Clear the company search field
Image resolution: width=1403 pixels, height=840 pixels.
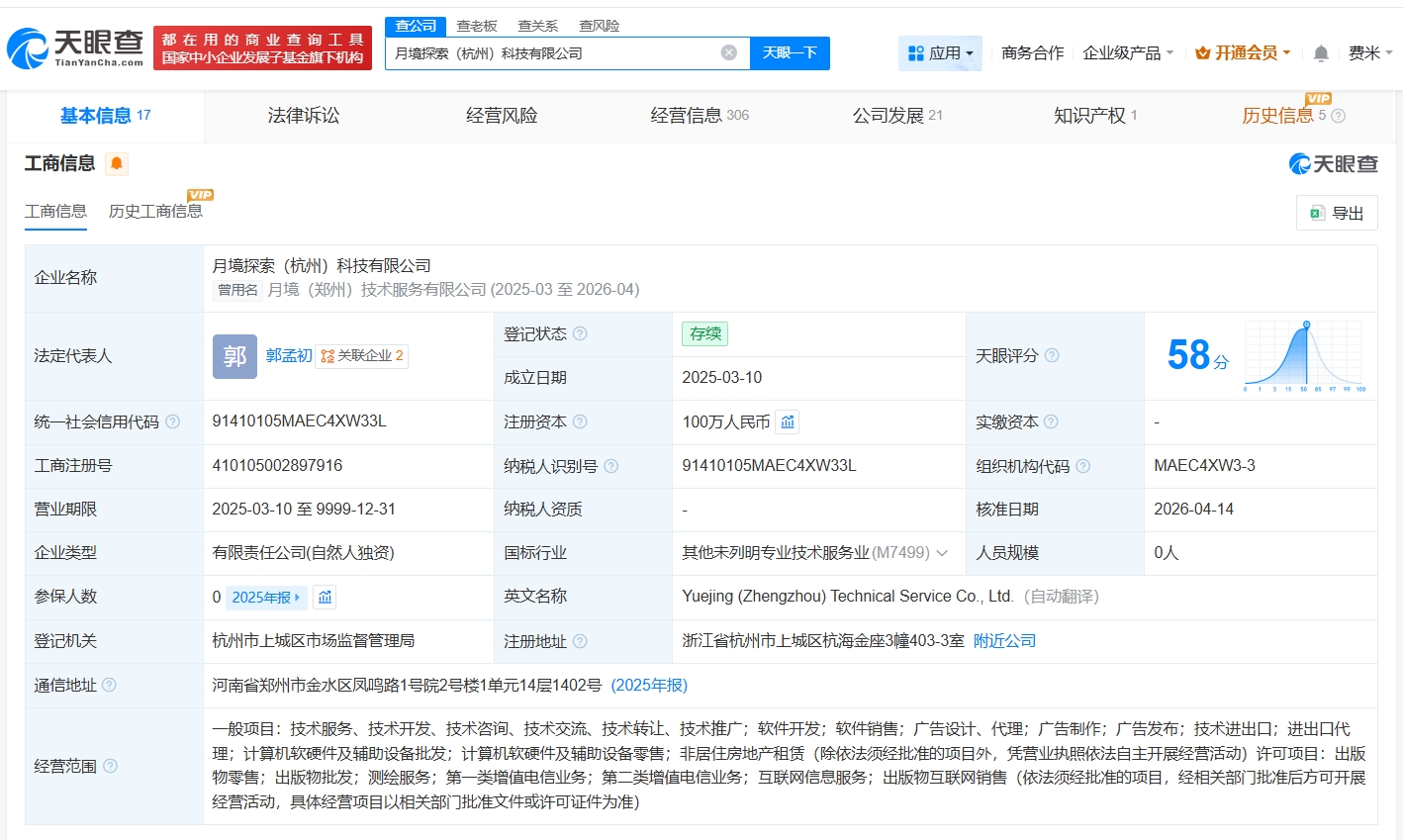click(x=728, y=52)
